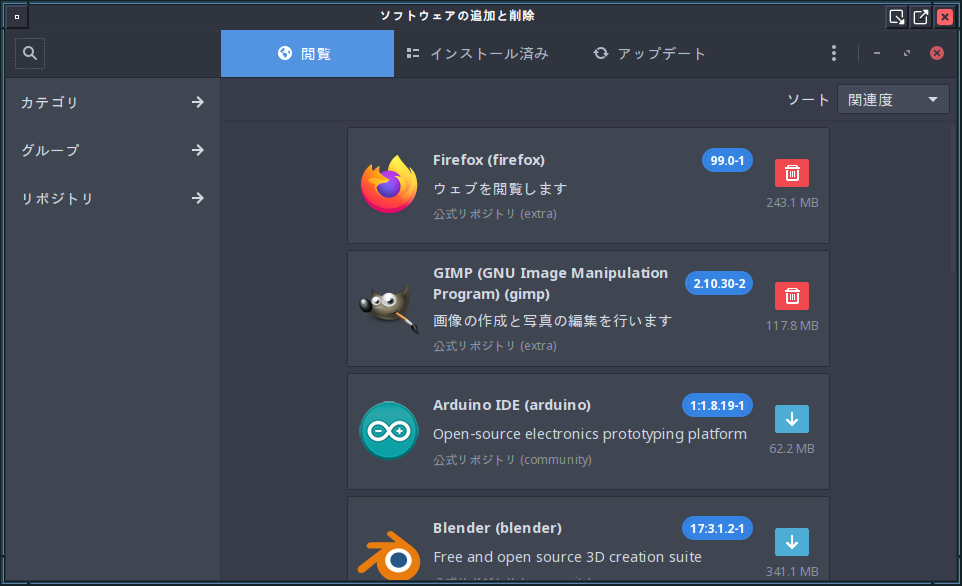This screenshot has width=962, height=586.
Task: Click Arduino version badge 1:1.8.19-1
Action: [x=717, y=406]
